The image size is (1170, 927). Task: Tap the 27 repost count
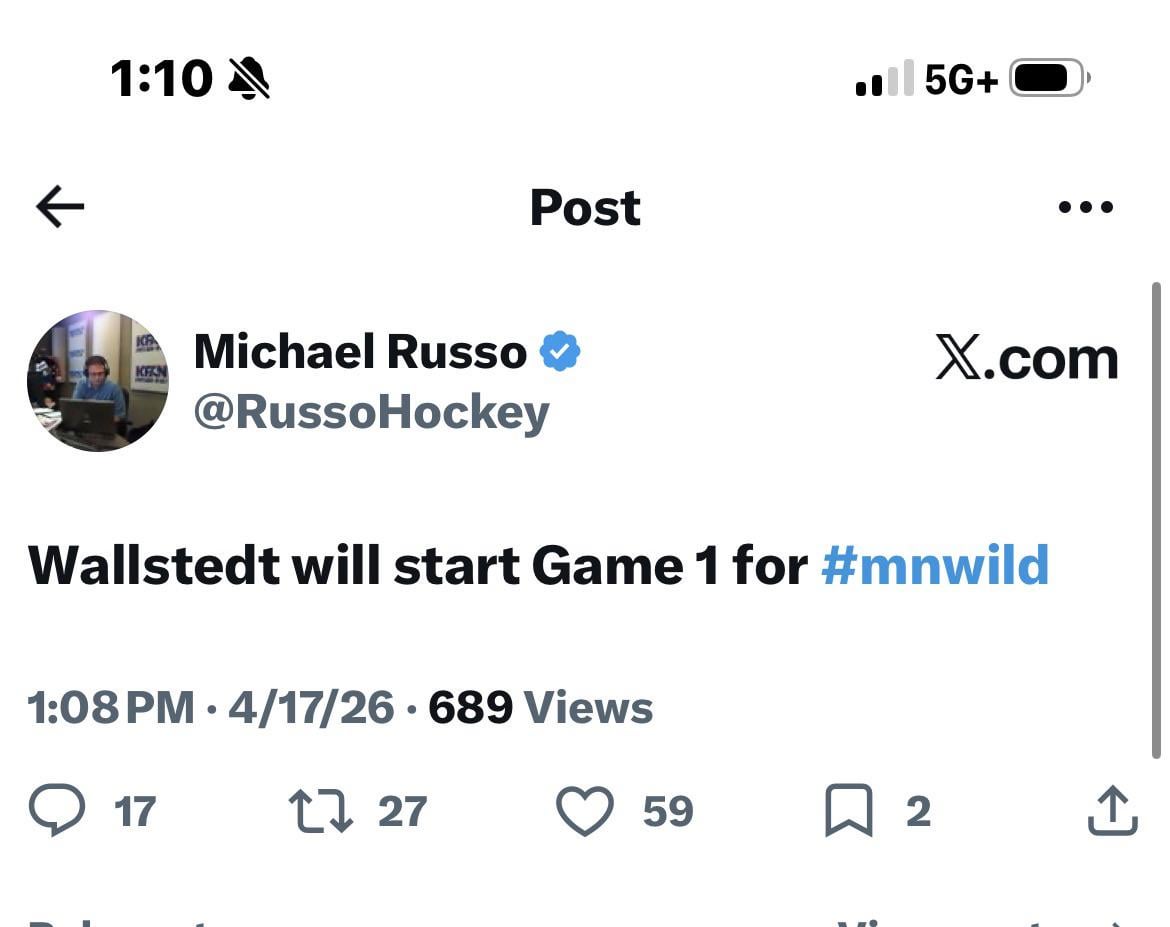[x=402, y=811]
